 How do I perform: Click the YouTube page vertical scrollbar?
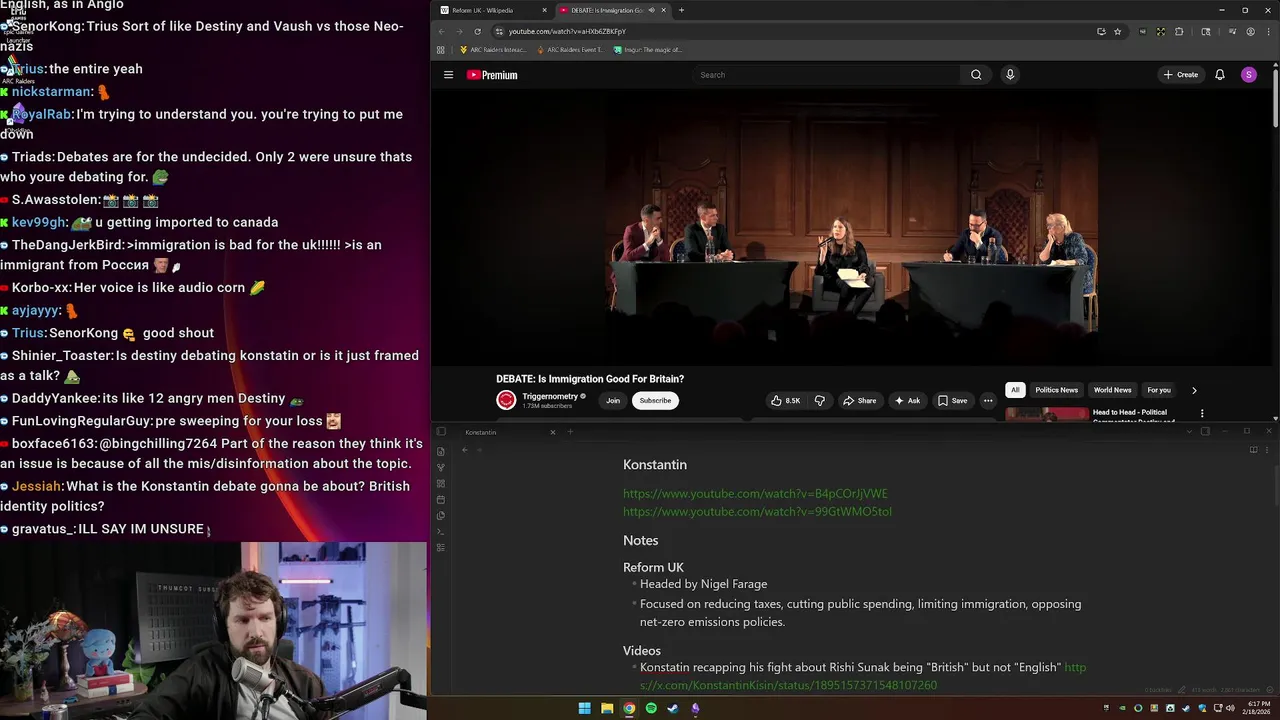(x=1275, y=100)
